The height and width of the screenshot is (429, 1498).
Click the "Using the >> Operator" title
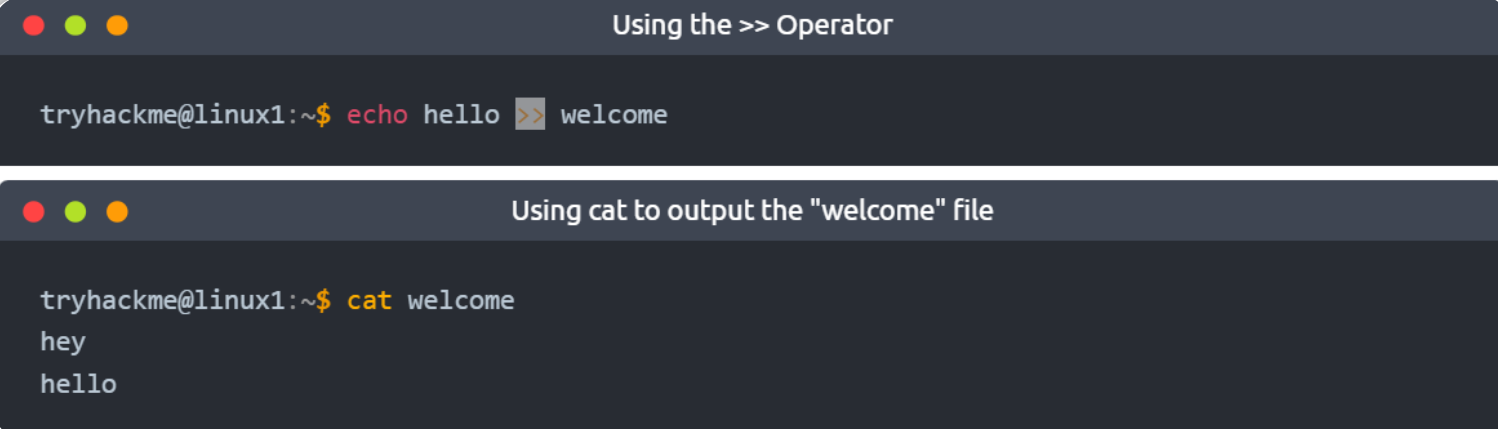click(752, 25)
